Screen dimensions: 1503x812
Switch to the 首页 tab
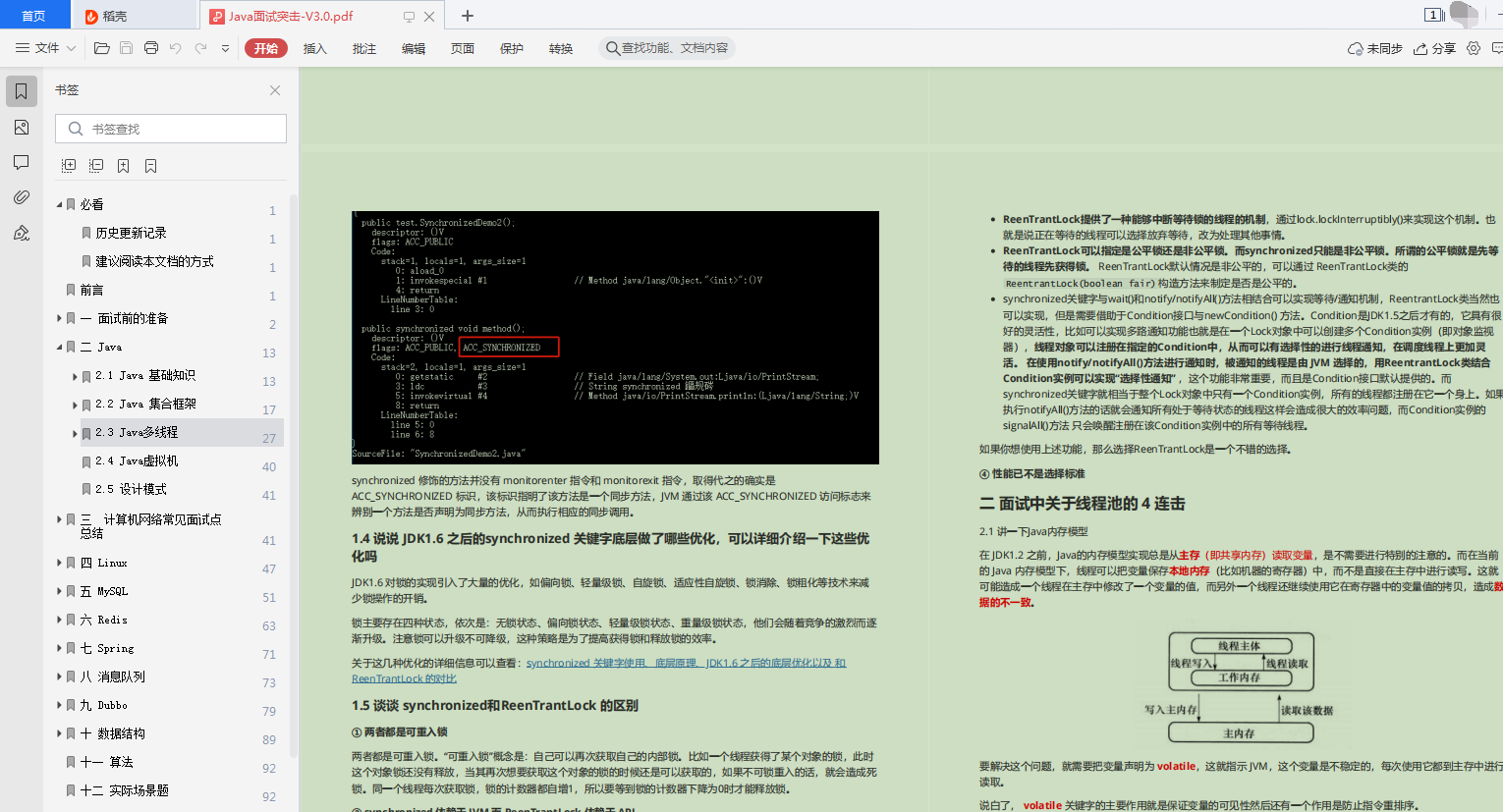tap(33, 16)
